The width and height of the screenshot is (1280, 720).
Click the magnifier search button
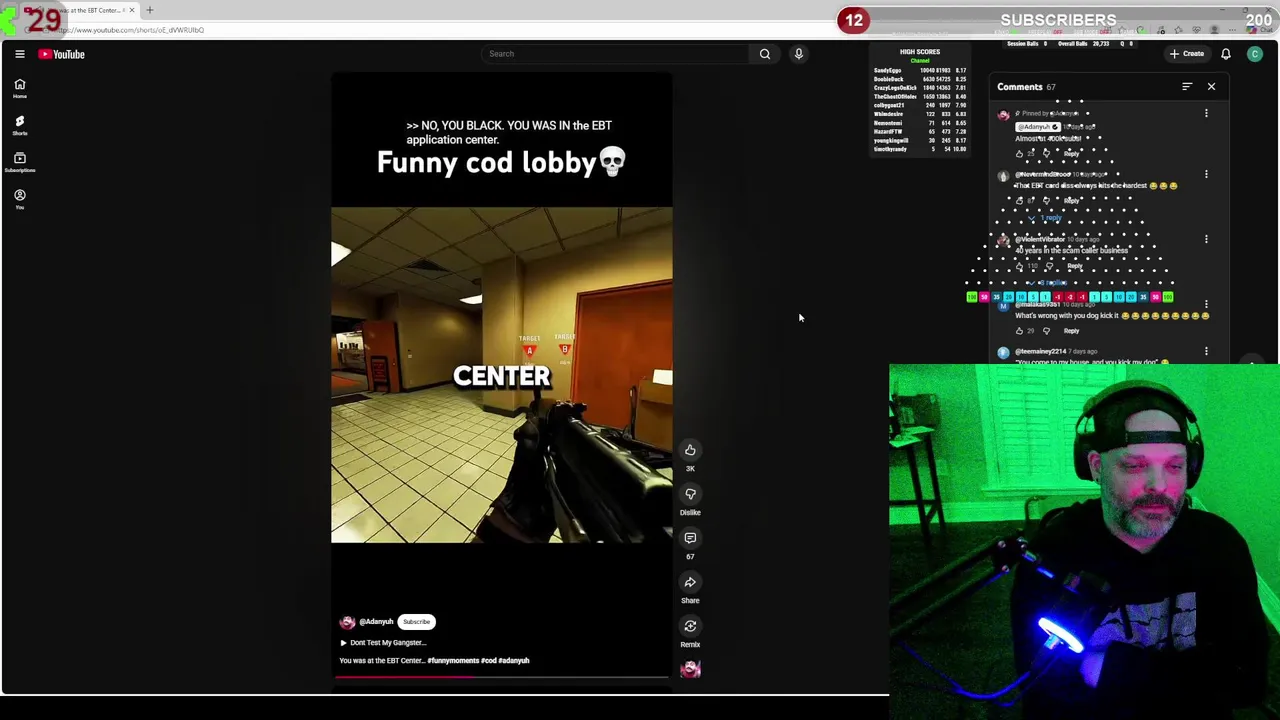click(765, 54)
